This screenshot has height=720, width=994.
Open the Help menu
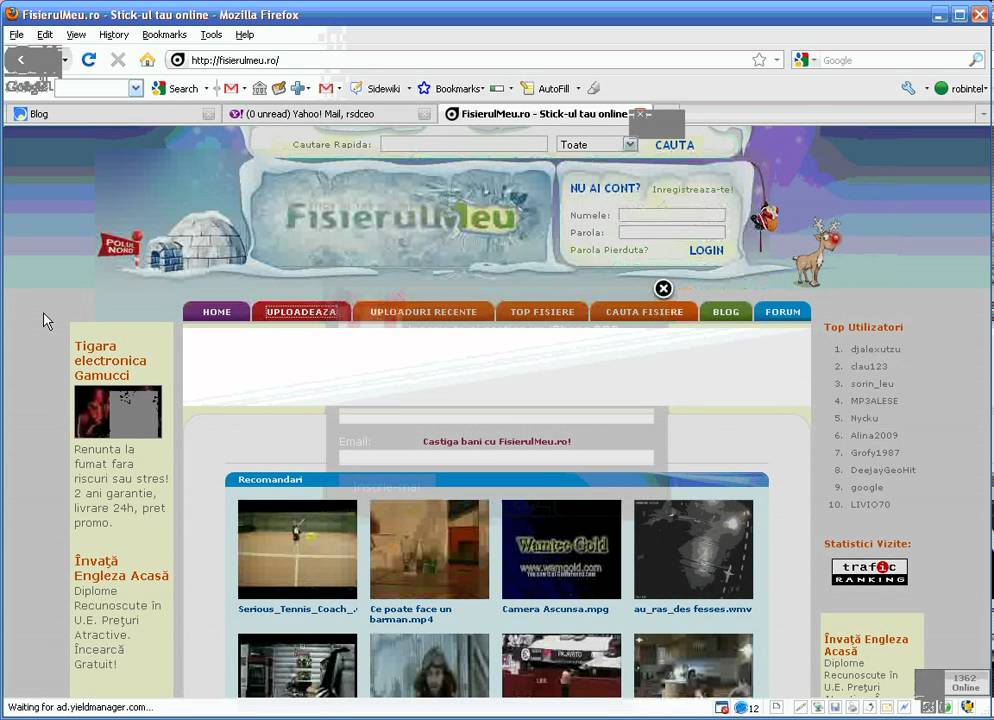(x=245, y=35)
